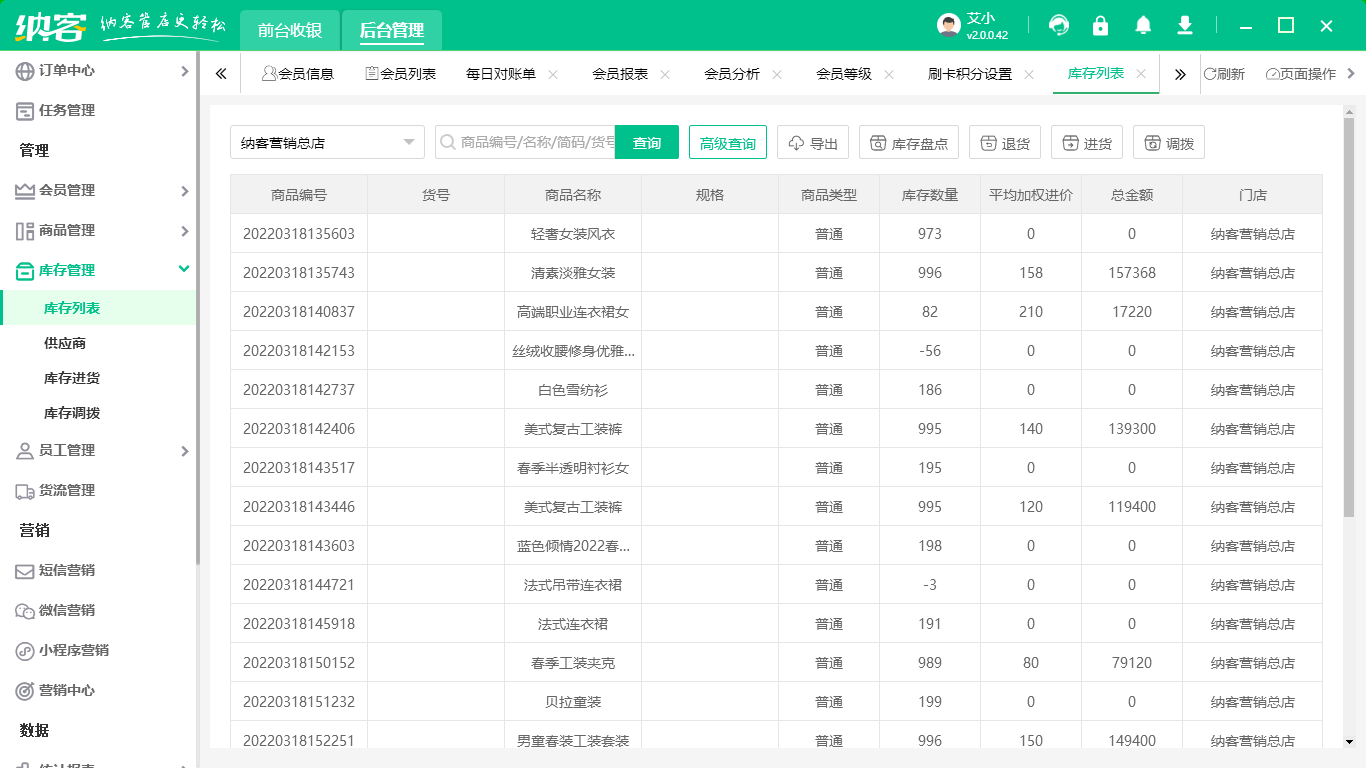This screenshot has width=1366, height=768.
Task: Click the download icon in title bar
Action: point(1185,24)
